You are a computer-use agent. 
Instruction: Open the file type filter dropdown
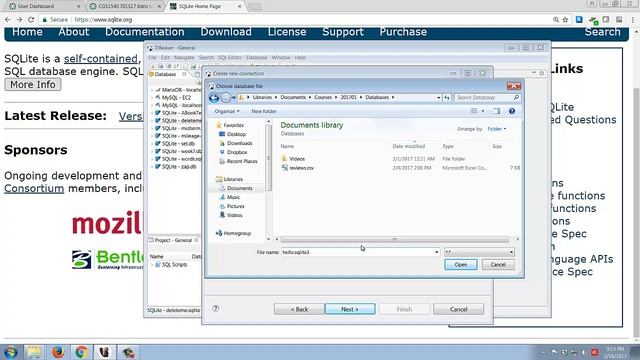[479, 252]
